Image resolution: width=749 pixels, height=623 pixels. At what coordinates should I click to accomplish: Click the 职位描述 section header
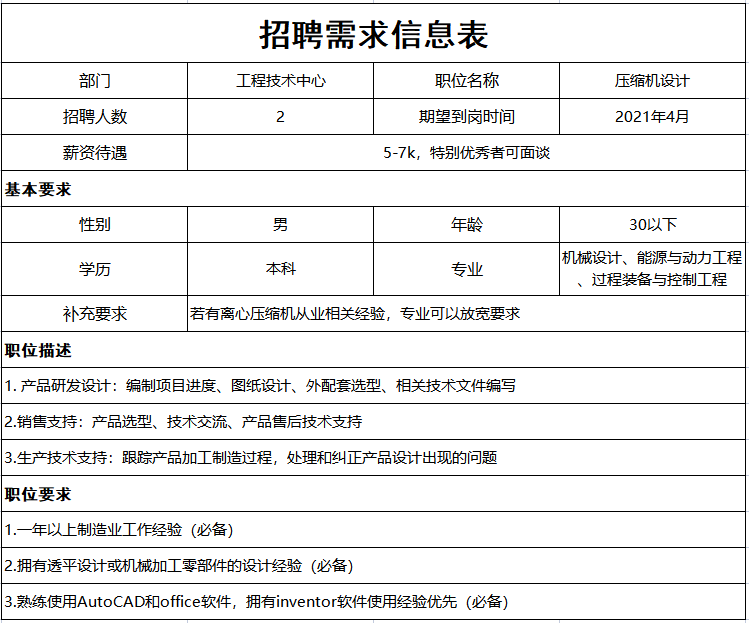tap(38, 351)
